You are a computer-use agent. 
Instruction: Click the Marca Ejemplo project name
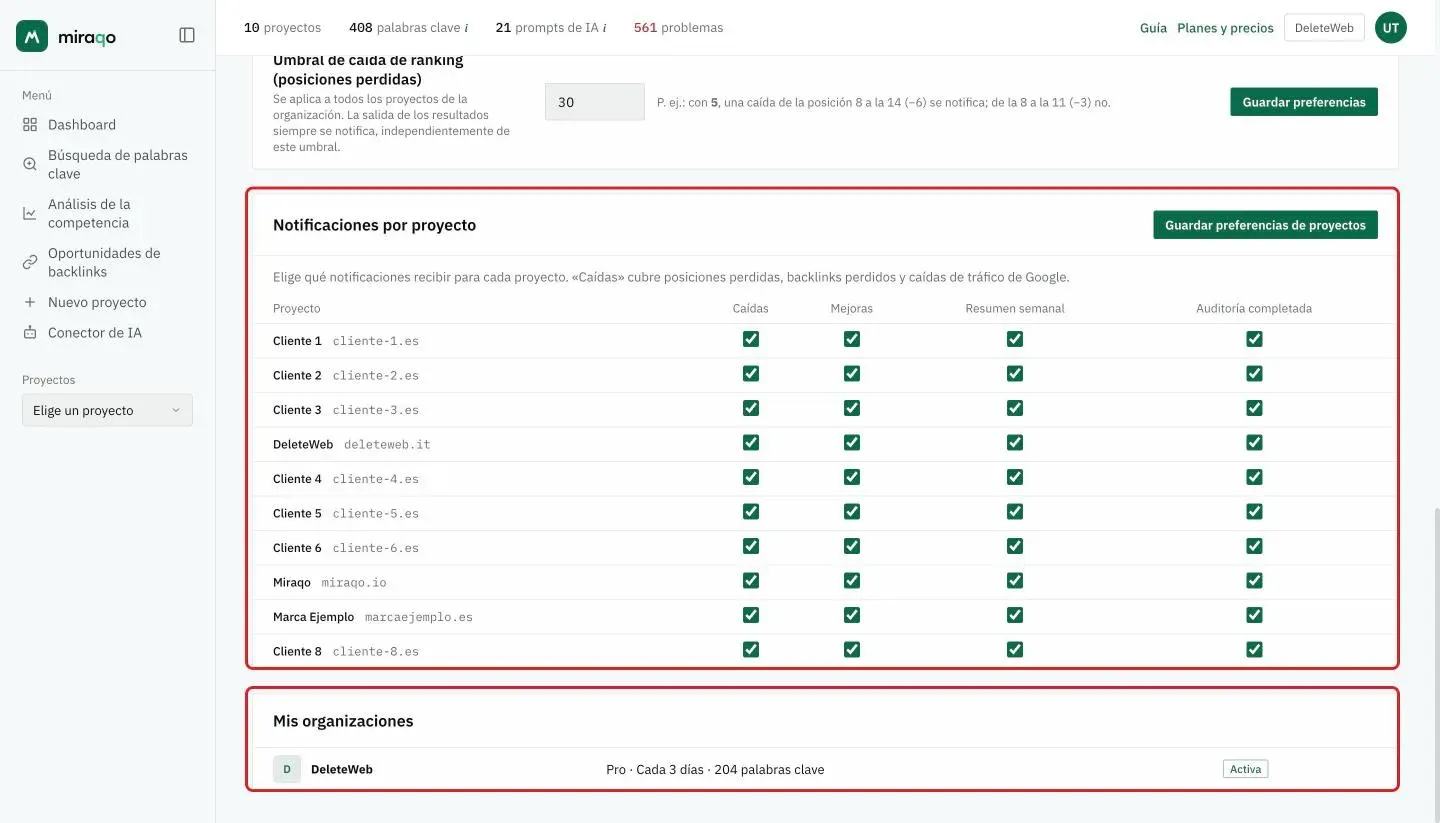pyautogui.click(x=313, y=617)
